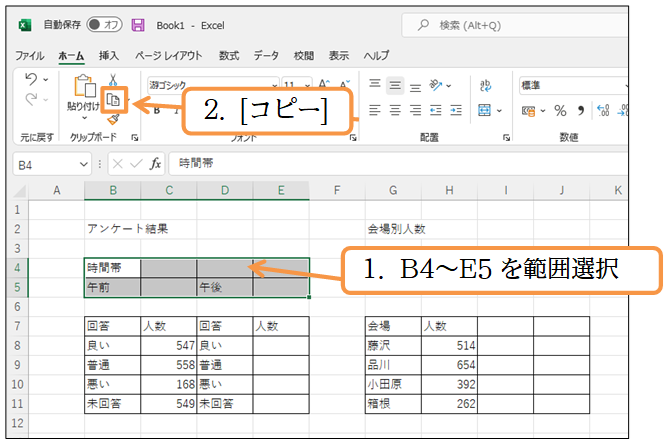Click the cell containing 藤沢
Screen dimensions: 665x444
point(393,346)
